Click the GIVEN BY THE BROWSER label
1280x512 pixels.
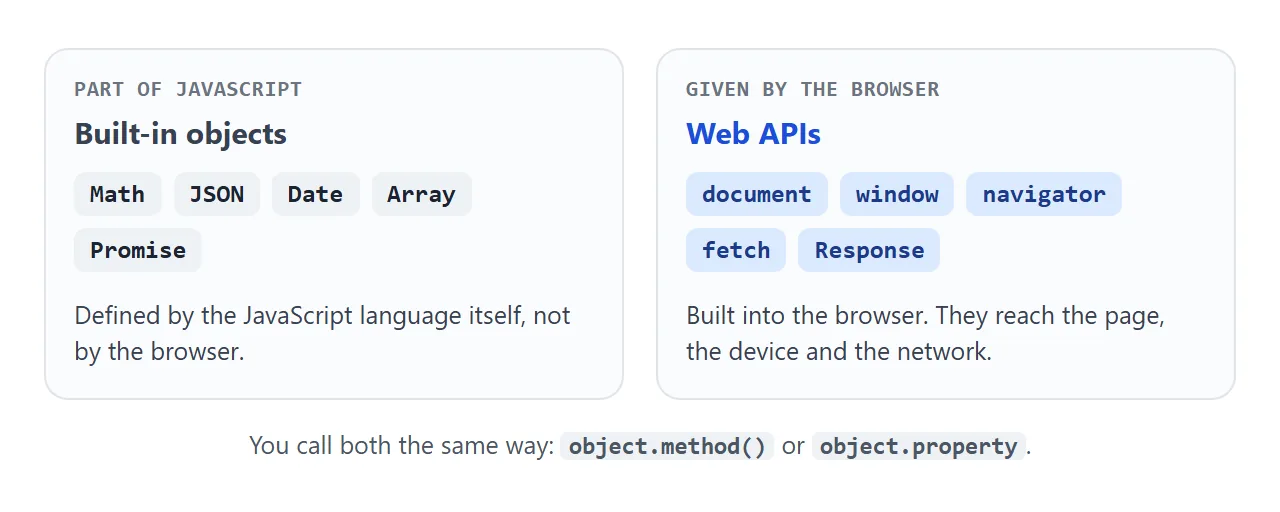click(x=812, y=89)
